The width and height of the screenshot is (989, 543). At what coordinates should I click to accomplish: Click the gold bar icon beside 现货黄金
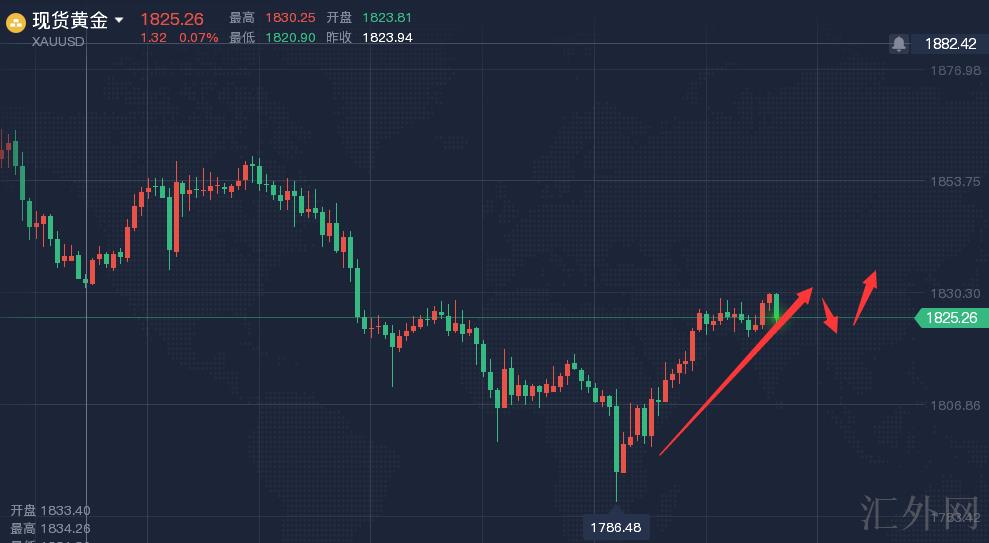point(16,22)
